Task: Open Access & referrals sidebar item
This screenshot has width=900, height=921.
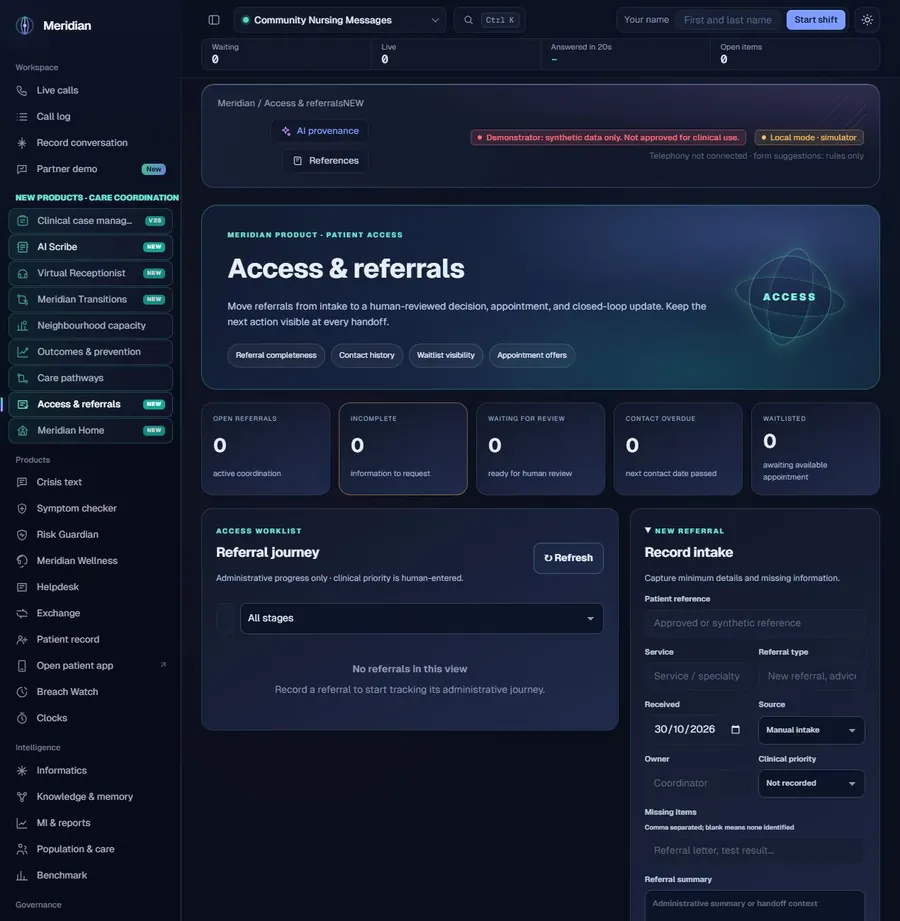Action: point(90,404)
